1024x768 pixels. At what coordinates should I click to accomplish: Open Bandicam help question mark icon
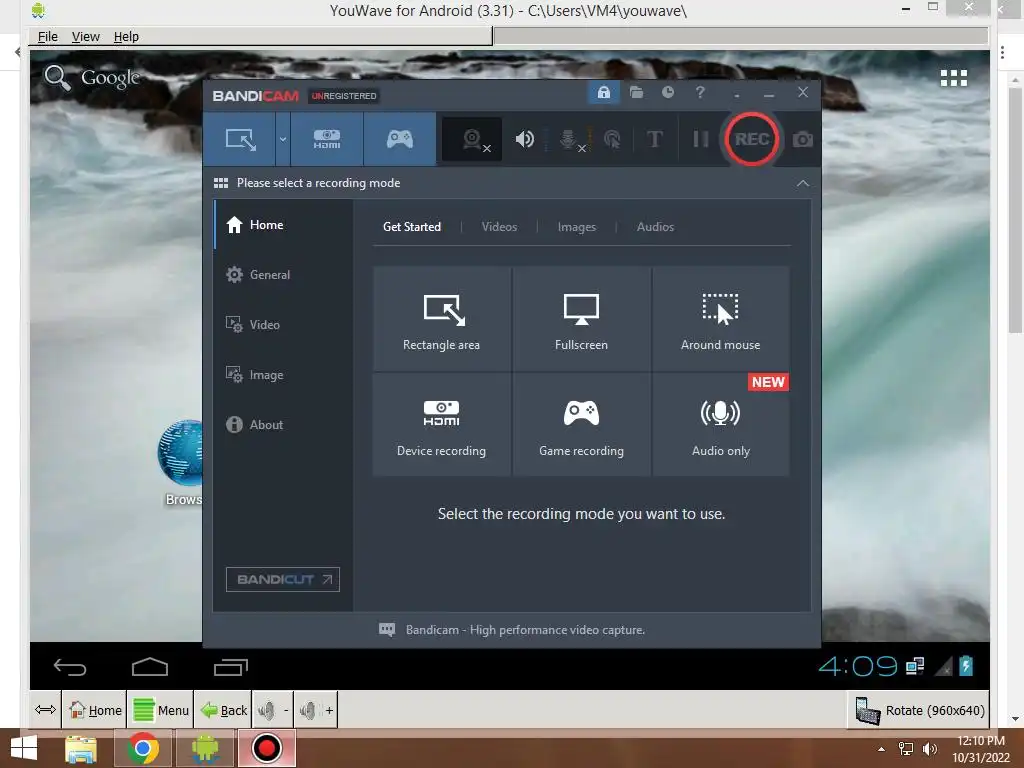(x=700, y=92)
